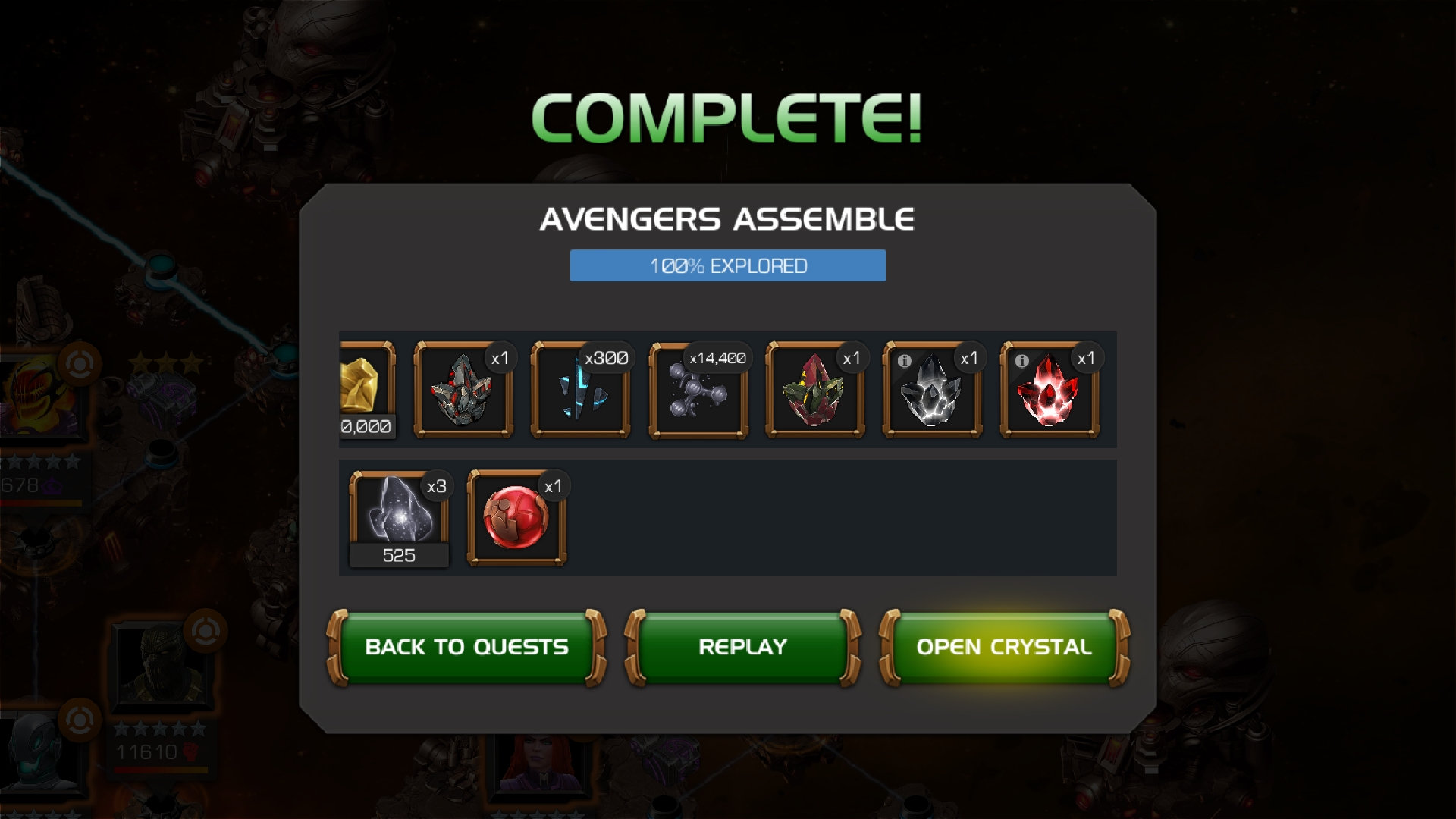This screenshot has width=1456, height=819.
Task: Click the Avengers Assemble quest title
Action: (x=727, y=219)
